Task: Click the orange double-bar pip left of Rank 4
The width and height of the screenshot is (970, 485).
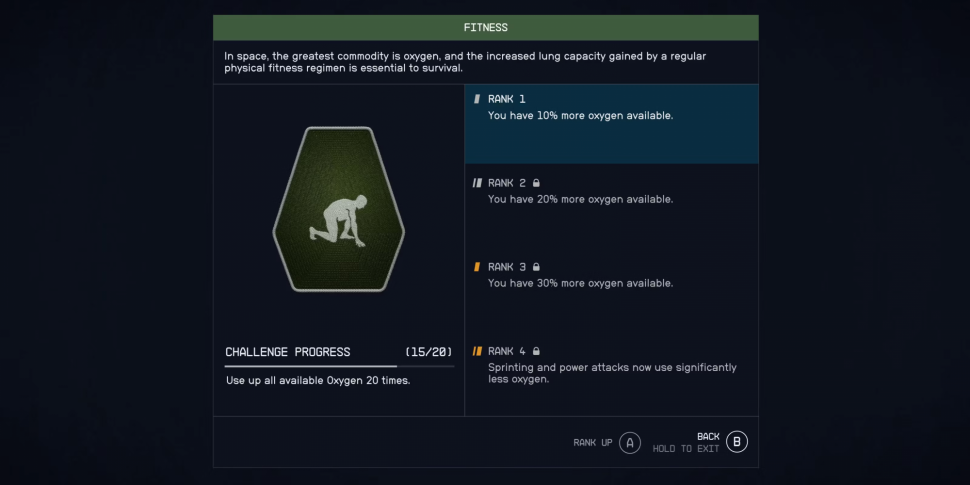Action: coord(477,351)
